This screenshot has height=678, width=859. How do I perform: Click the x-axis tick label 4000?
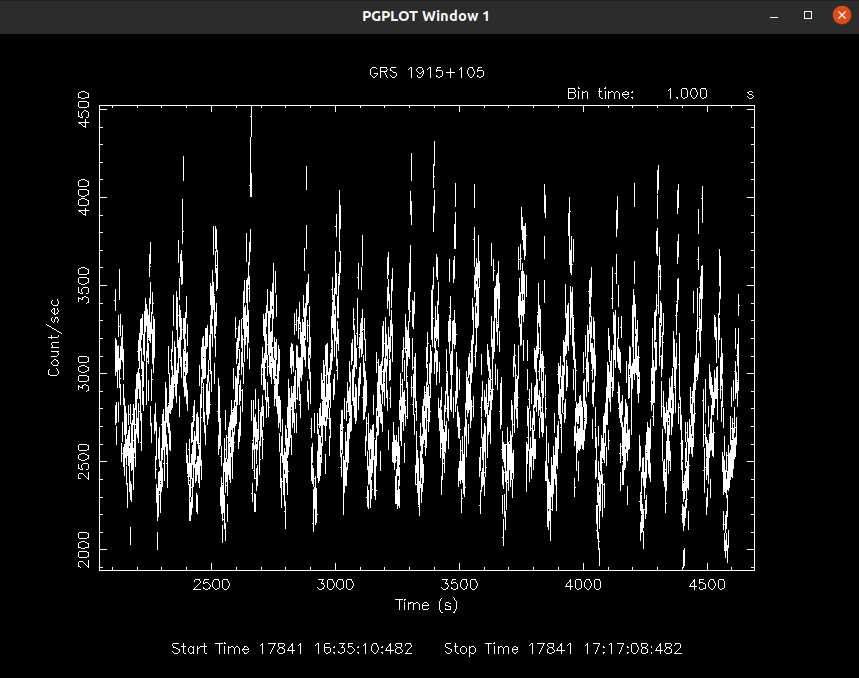[583, 585]
